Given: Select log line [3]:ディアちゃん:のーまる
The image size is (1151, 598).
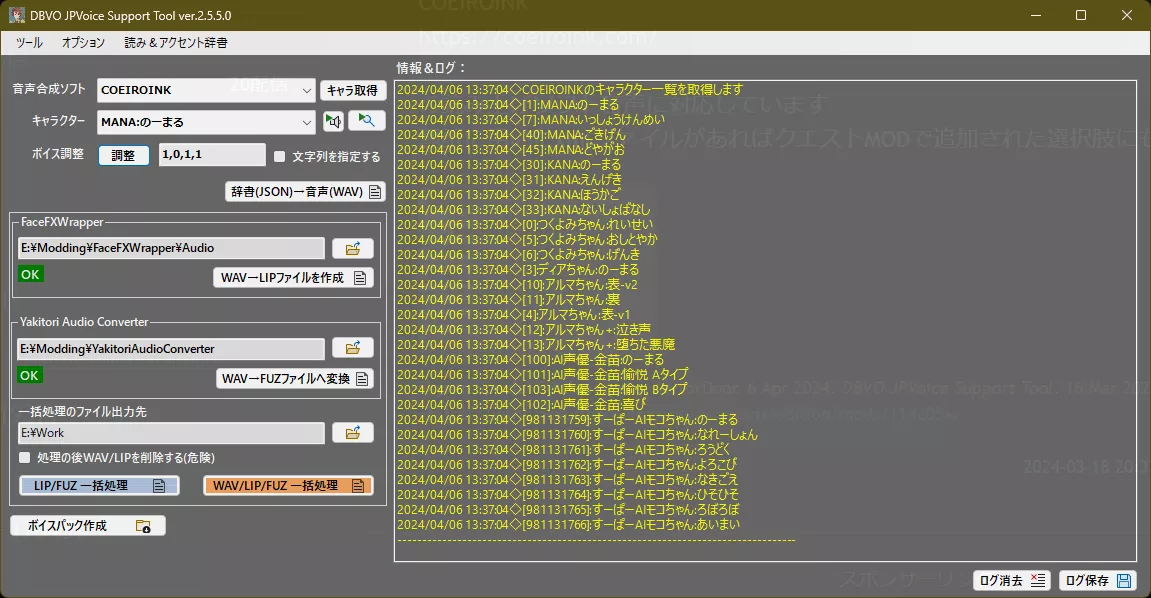Looking at the screenshot, I should pos(518,269).
